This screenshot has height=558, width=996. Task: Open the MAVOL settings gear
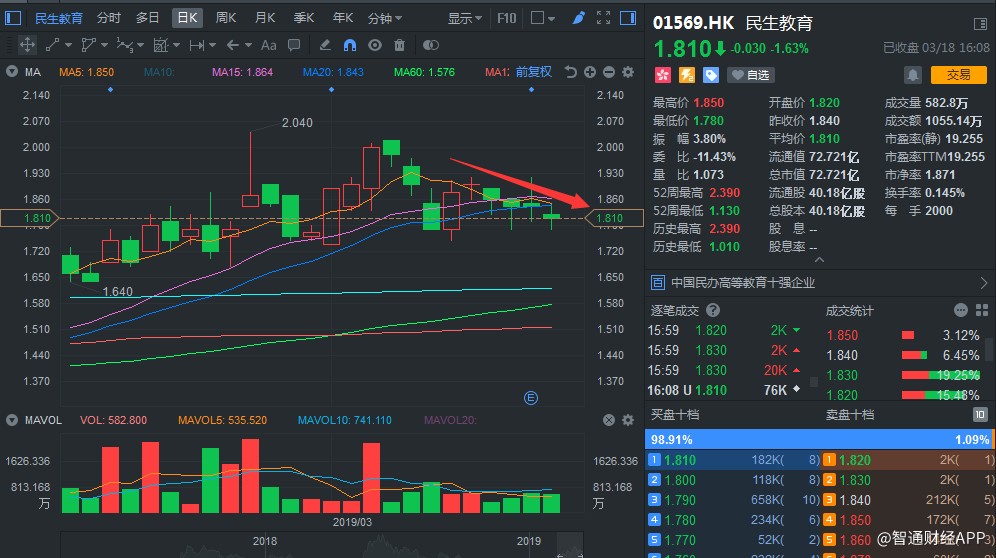(x=628, y=420)
